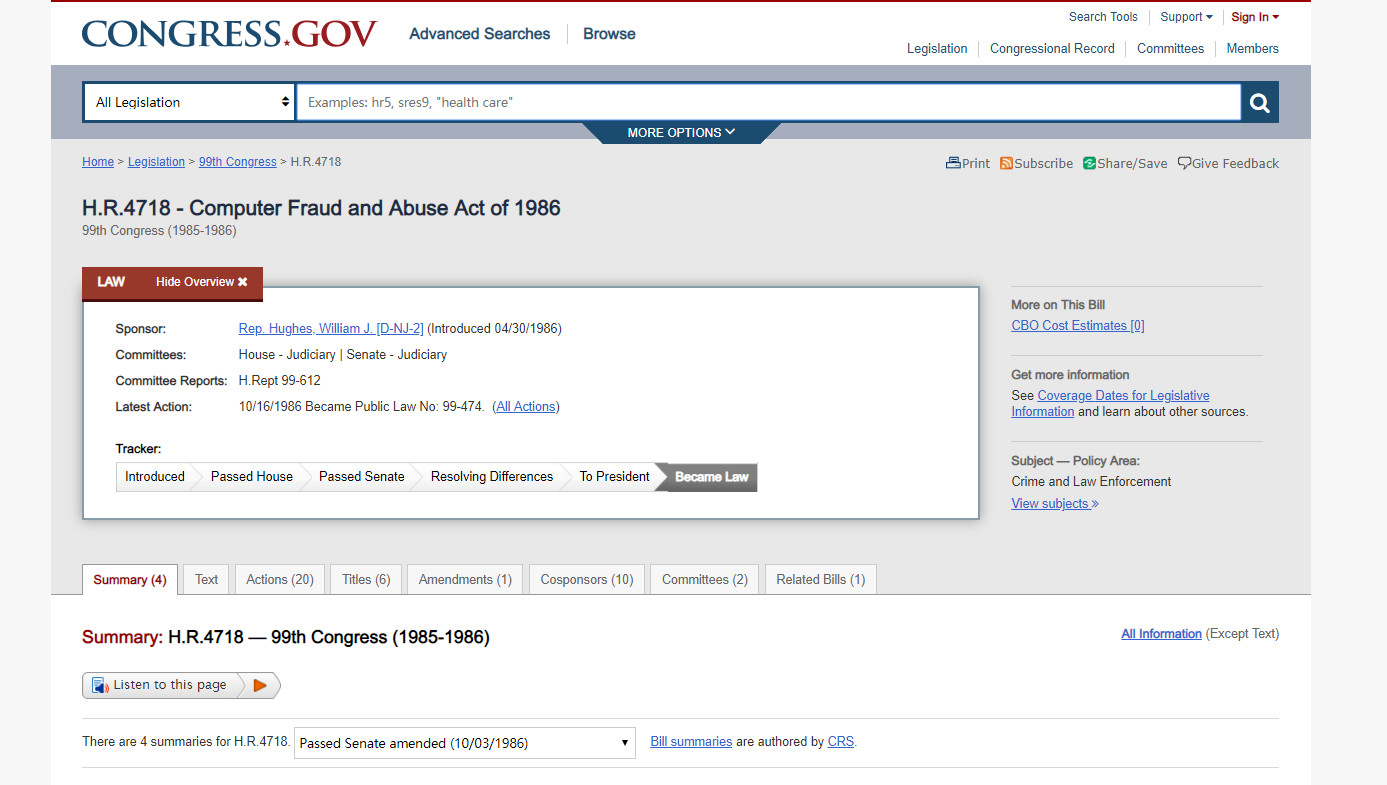
Task: Click the Legislation breadcrumb link
Action: coord(156,162)
